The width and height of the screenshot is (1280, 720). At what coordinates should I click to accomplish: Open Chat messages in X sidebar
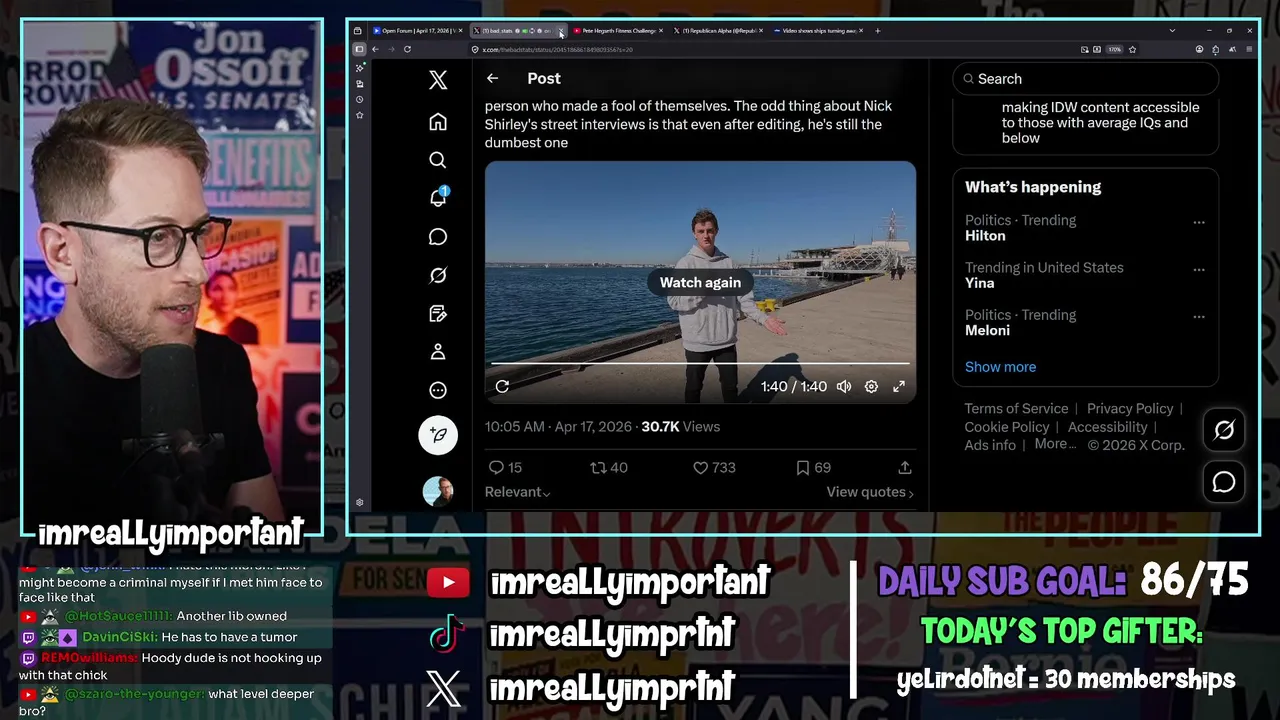pyautogui.click(x=438, y=237)
